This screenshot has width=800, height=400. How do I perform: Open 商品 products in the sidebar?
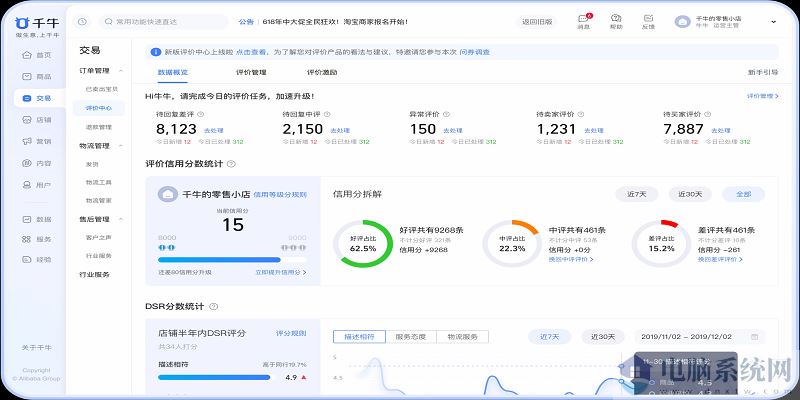point(35,76)
